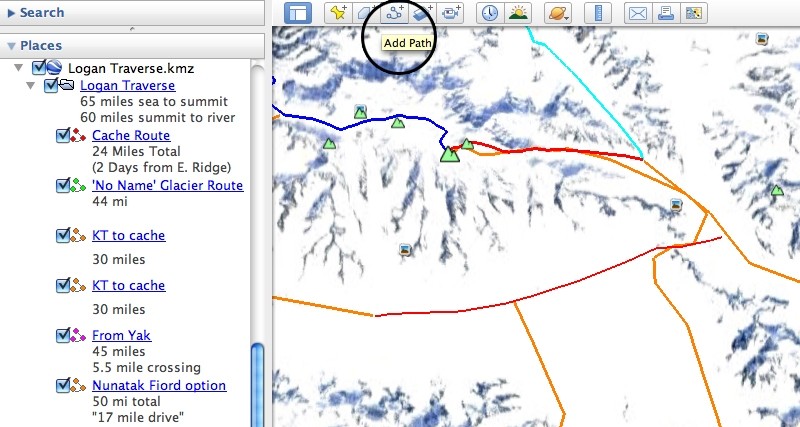800x427 pixels.
Task: Click the Record a Tour icon
Action: coord(452,13)
